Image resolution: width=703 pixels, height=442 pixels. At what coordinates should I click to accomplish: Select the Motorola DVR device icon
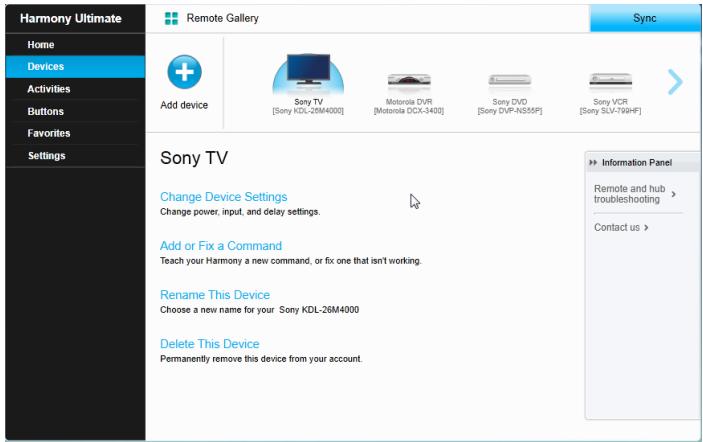coord(409,81)
